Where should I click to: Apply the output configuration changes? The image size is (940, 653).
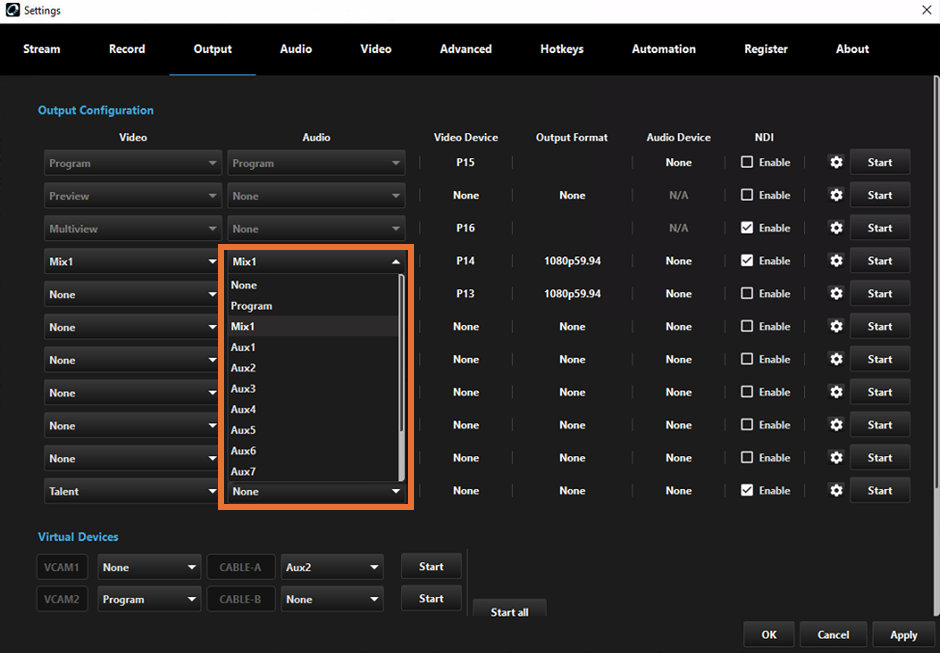903,634
